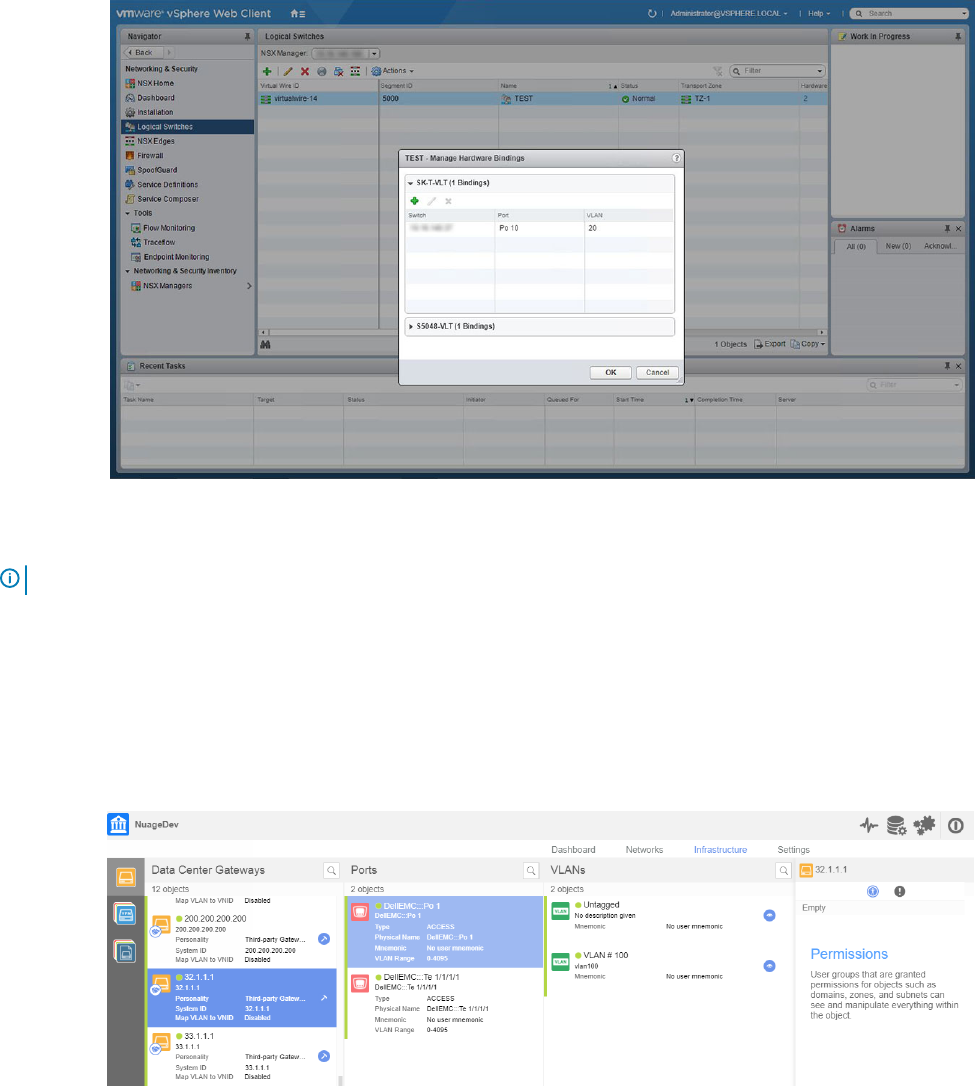Delete logical switch with the red X

(x=305, y=71)
